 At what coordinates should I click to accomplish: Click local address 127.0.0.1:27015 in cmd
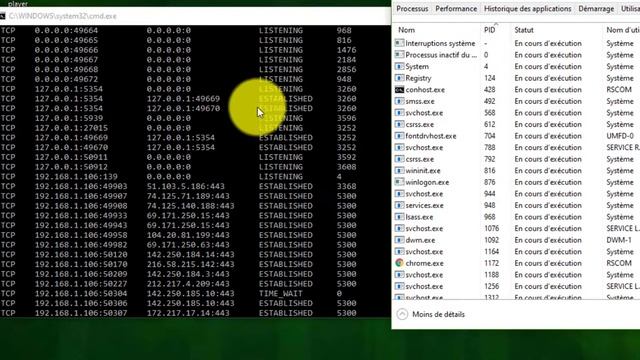coord(71,128)
